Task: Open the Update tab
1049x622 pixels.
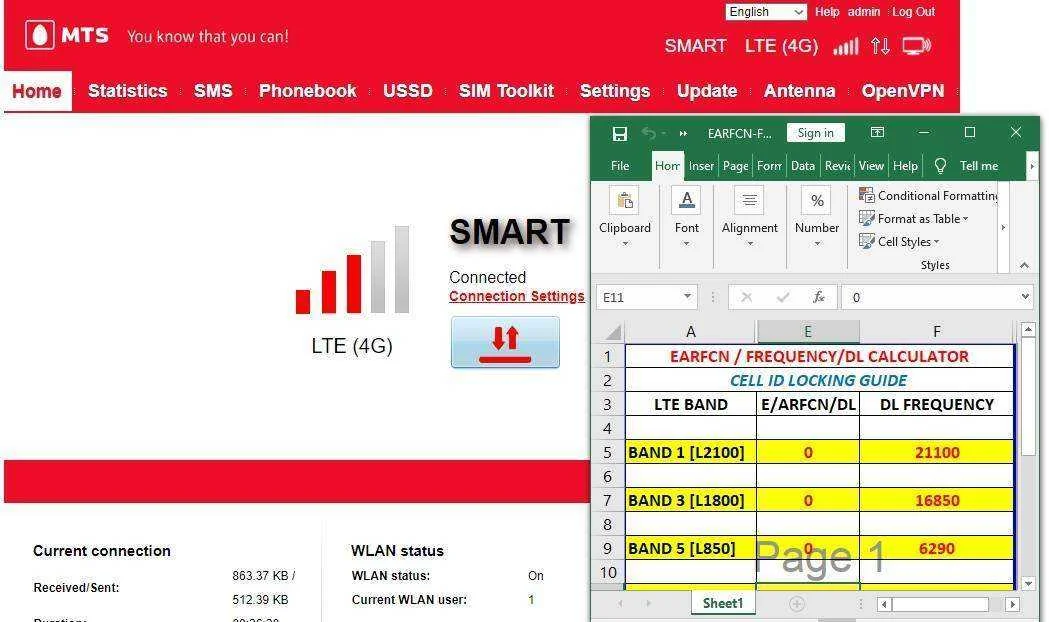Action: [707, 91]
